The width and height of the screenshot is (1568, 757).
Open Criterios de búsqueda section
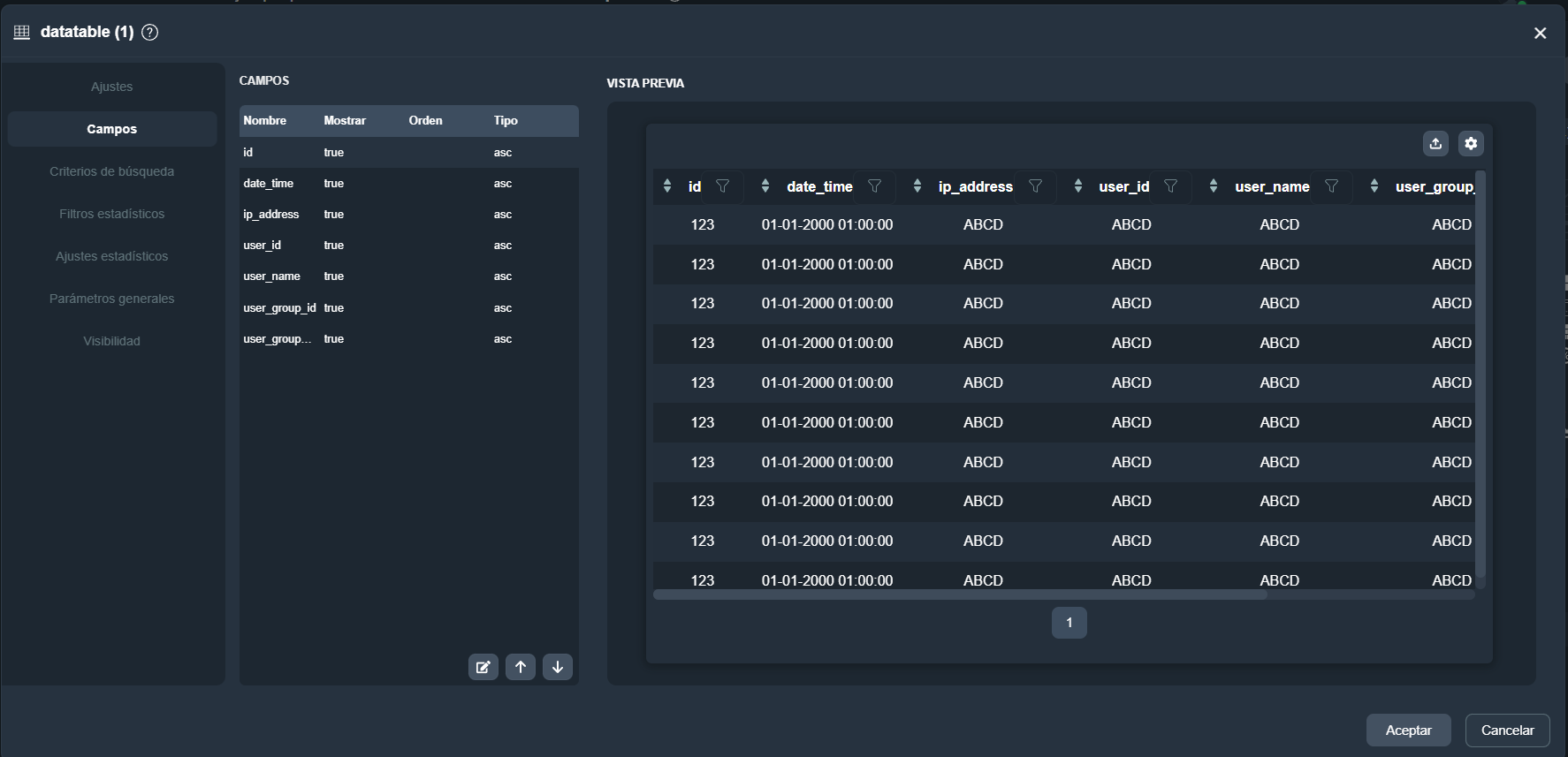pos(111,171)
